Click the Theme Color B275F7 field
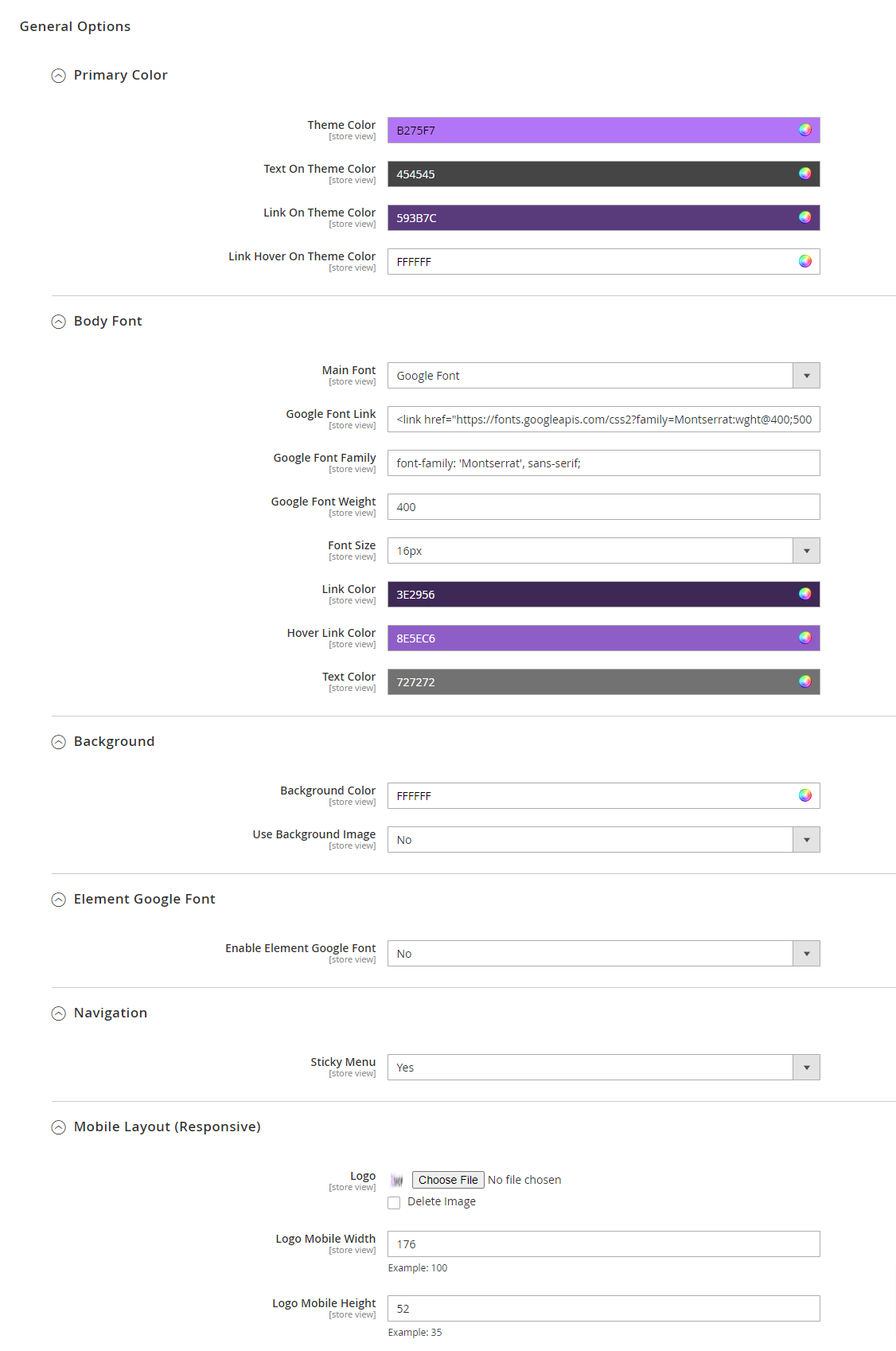This screenshot has height=1351, width=896. 589,131
